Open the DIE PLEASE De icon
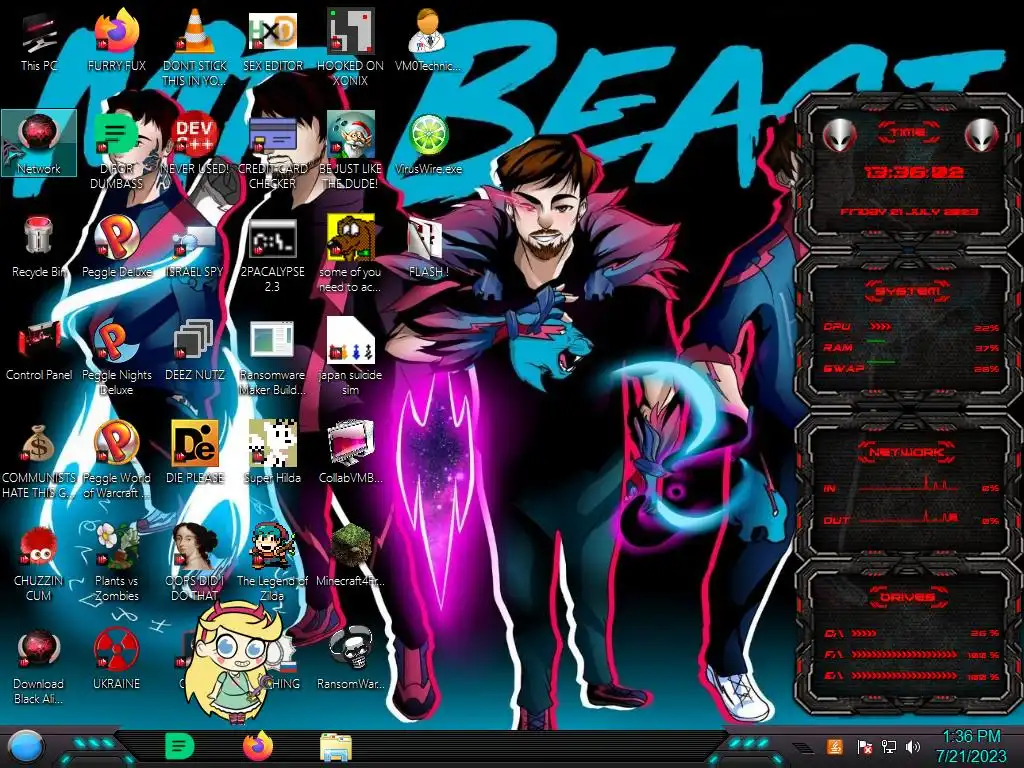The image size is (1024, 768). (195, 452)
